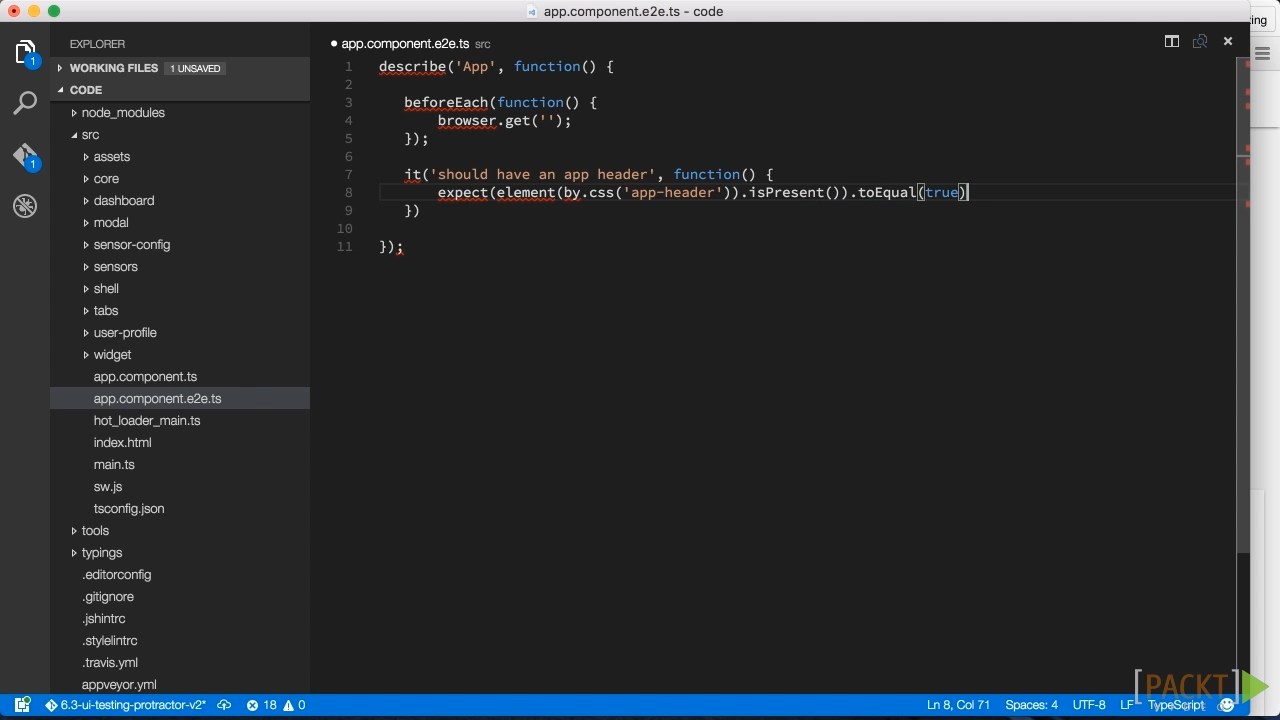Click the EXPLORER panel heading
Image resolution: width=1280 pixels, height=720 pixels.
point(97,44)
